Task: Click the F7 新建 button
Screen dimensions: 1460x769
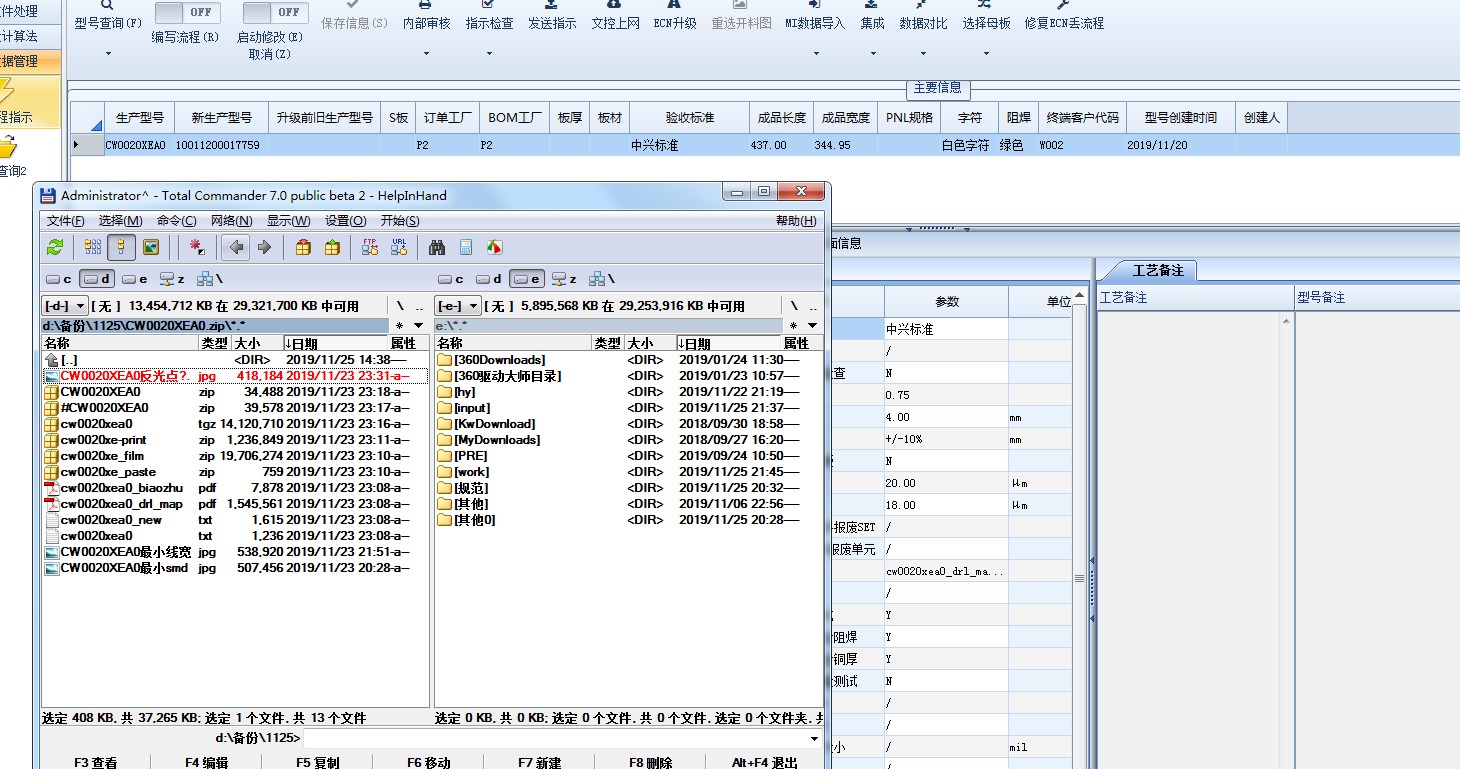Action: [539, 762]
